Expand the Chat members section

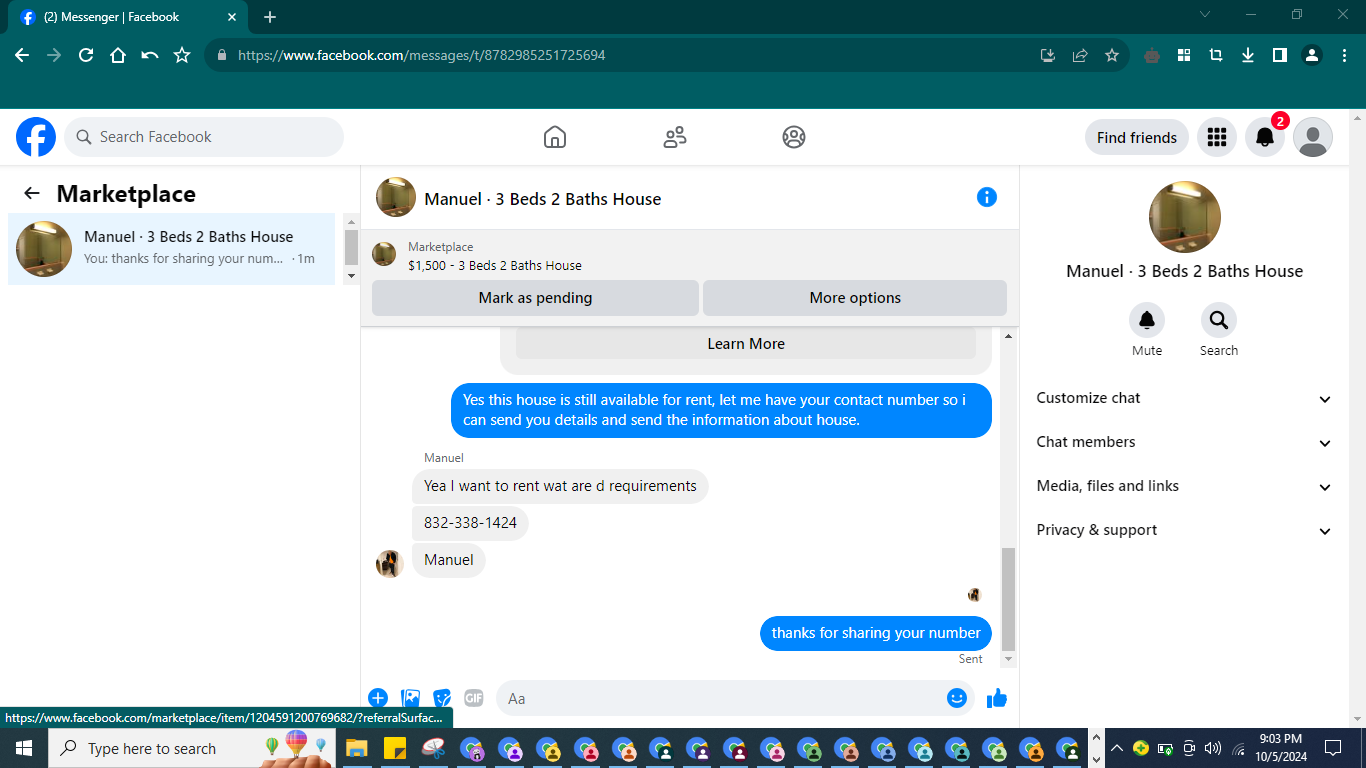1185,442
